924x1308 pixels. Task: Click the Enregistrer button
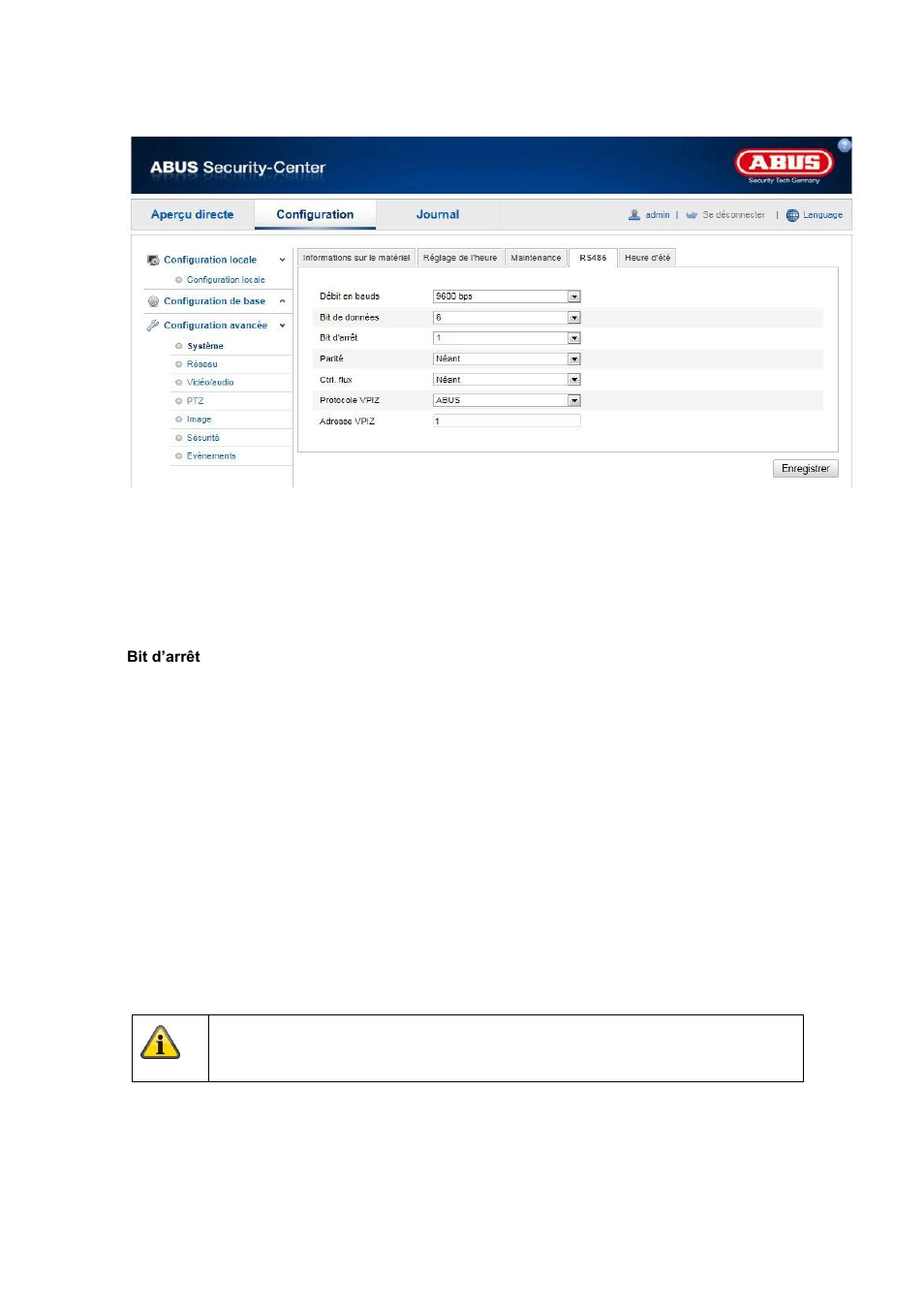(806, 469)
